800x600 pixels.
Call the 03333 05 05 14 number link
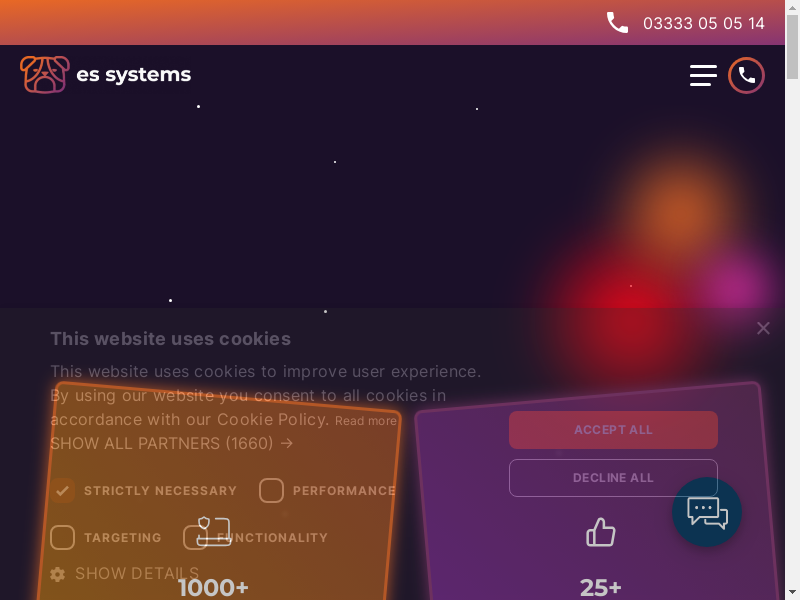click(x=703, y=23)
